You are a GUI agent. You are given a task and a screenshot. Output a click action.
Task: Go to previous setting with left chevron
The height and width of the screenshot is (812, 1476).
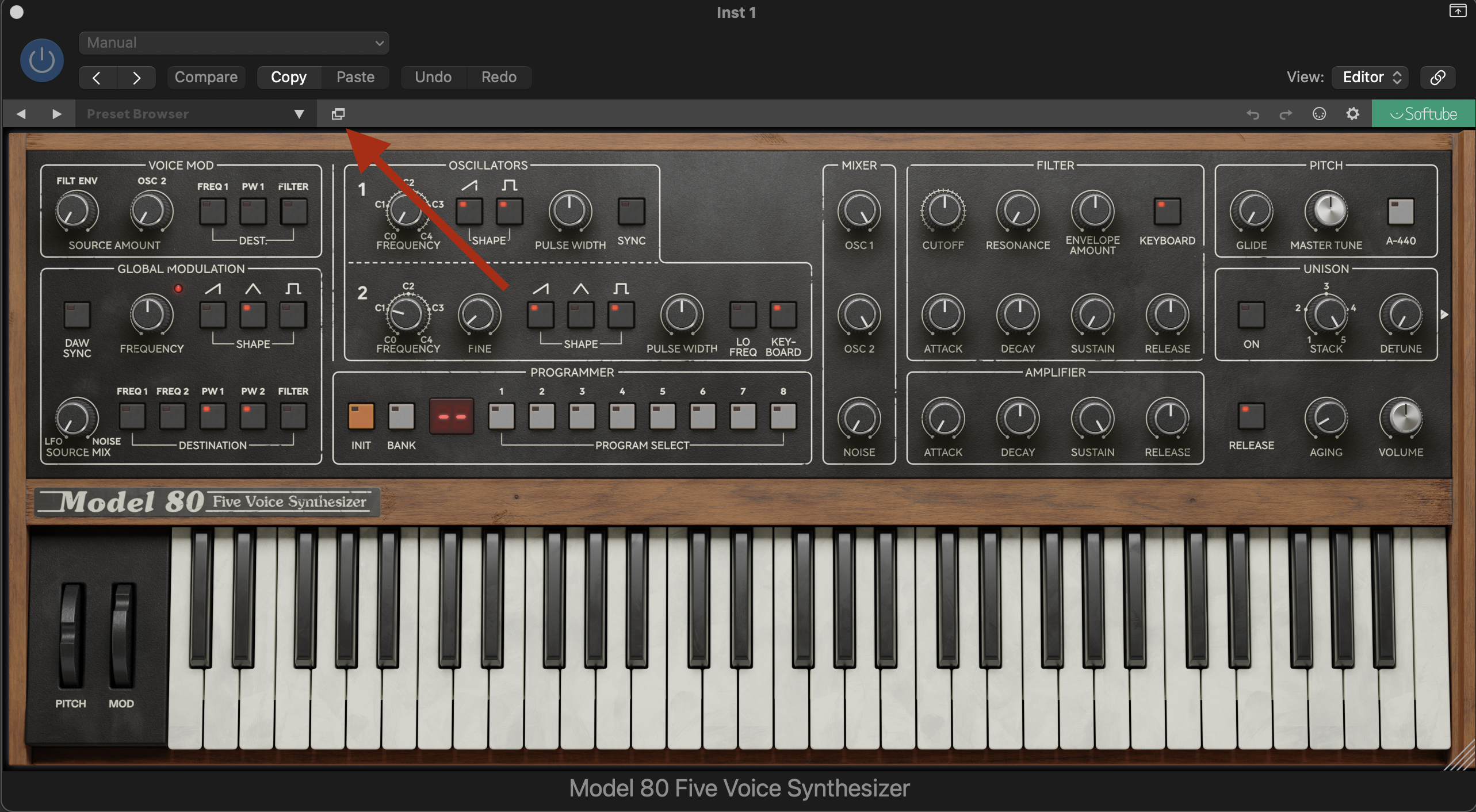click(x=97, y=78)
